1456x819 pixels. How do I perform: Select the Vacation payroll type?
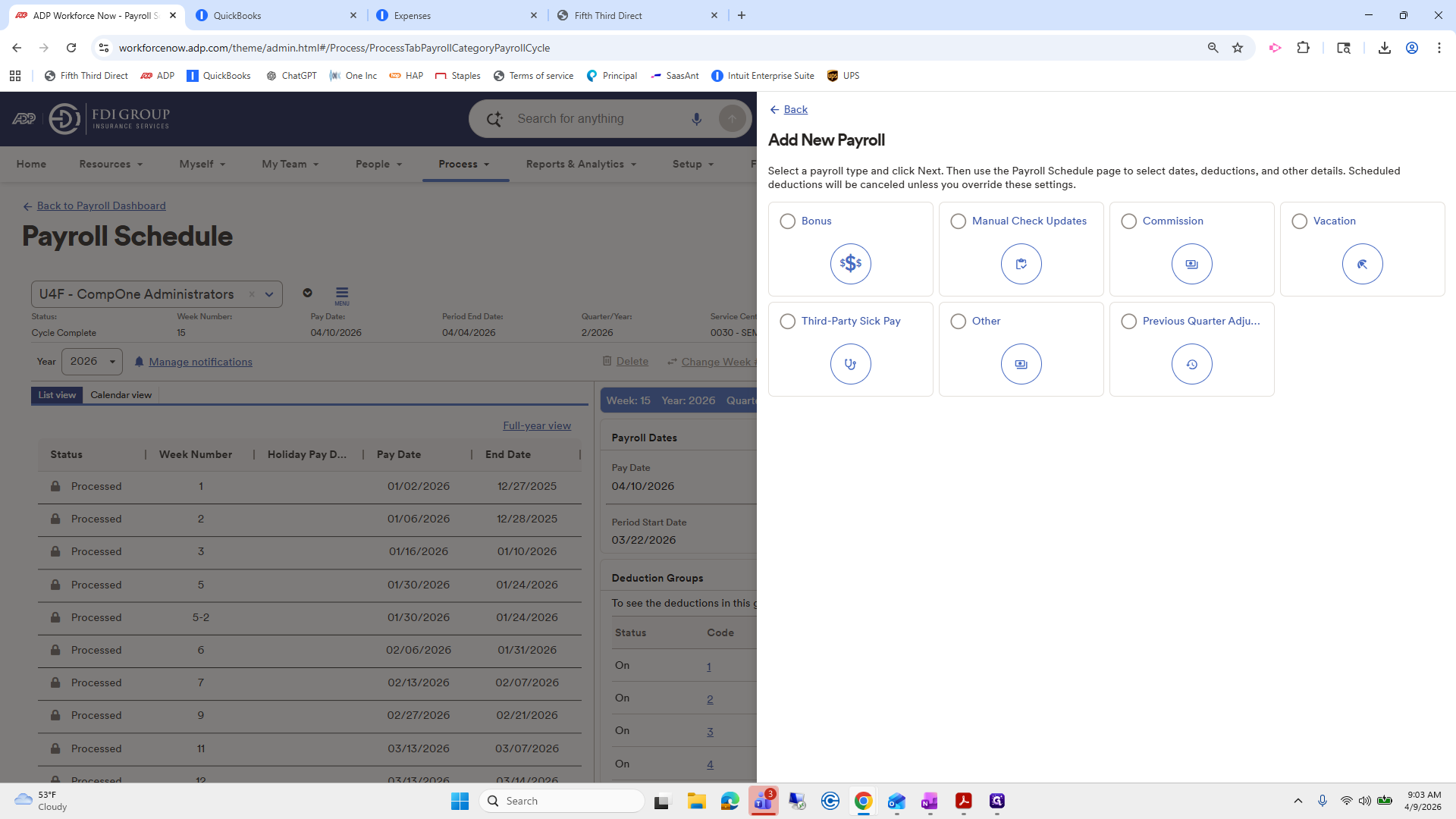coord(1299,221)
